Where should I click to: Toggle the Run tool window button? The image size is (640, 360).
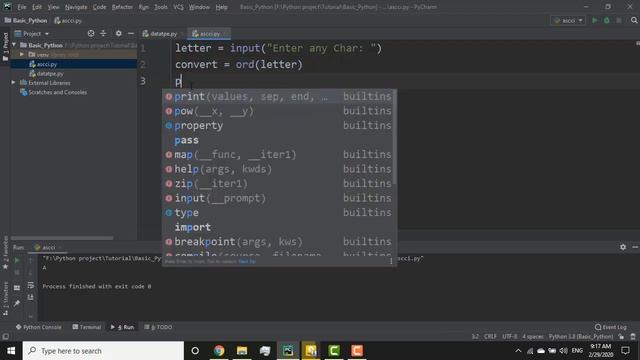122,327
